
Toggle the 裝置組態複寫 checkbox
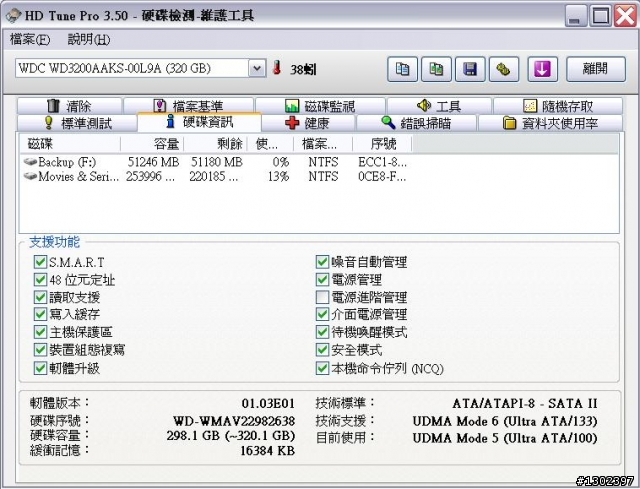pyautogui.click(x=40, y=350)
